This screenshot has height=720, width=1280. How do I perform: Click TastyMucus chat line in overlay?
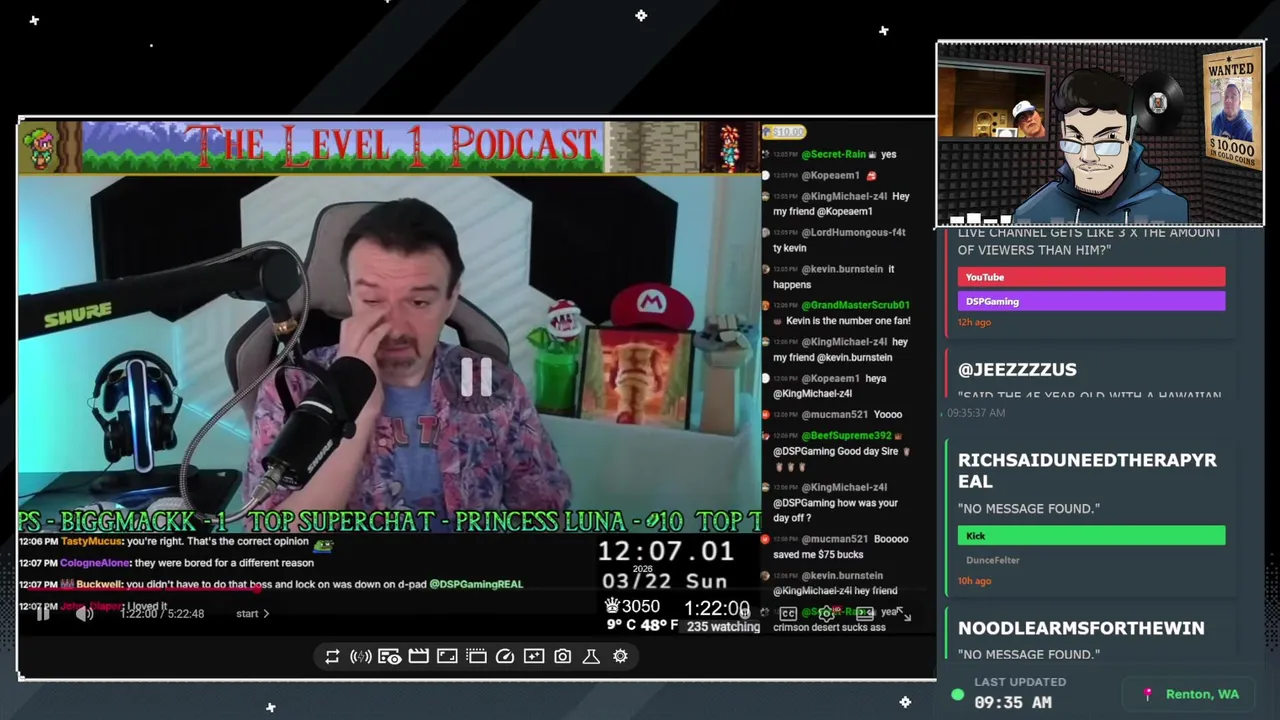click(x=175, y=542)
